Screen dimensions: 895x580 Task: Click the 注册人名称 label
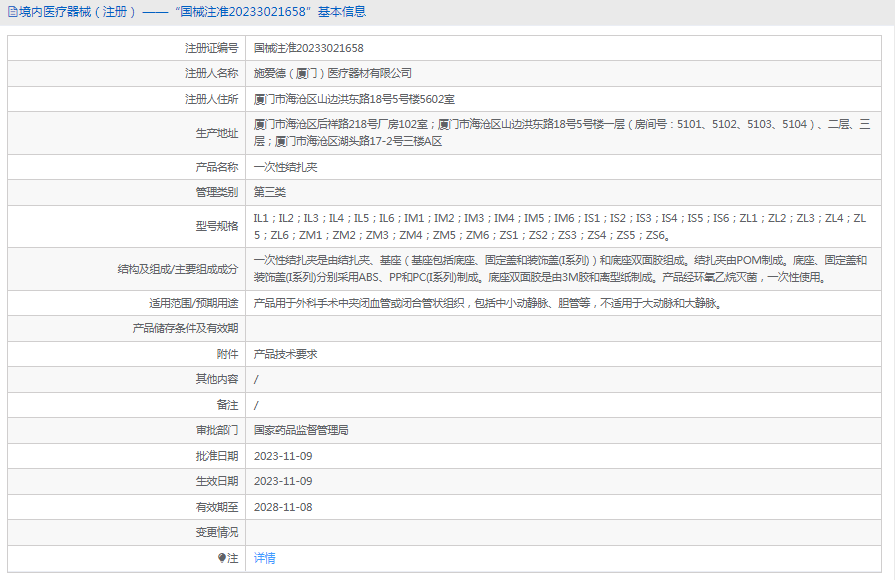pyautogui.click(x=212, y=73)
